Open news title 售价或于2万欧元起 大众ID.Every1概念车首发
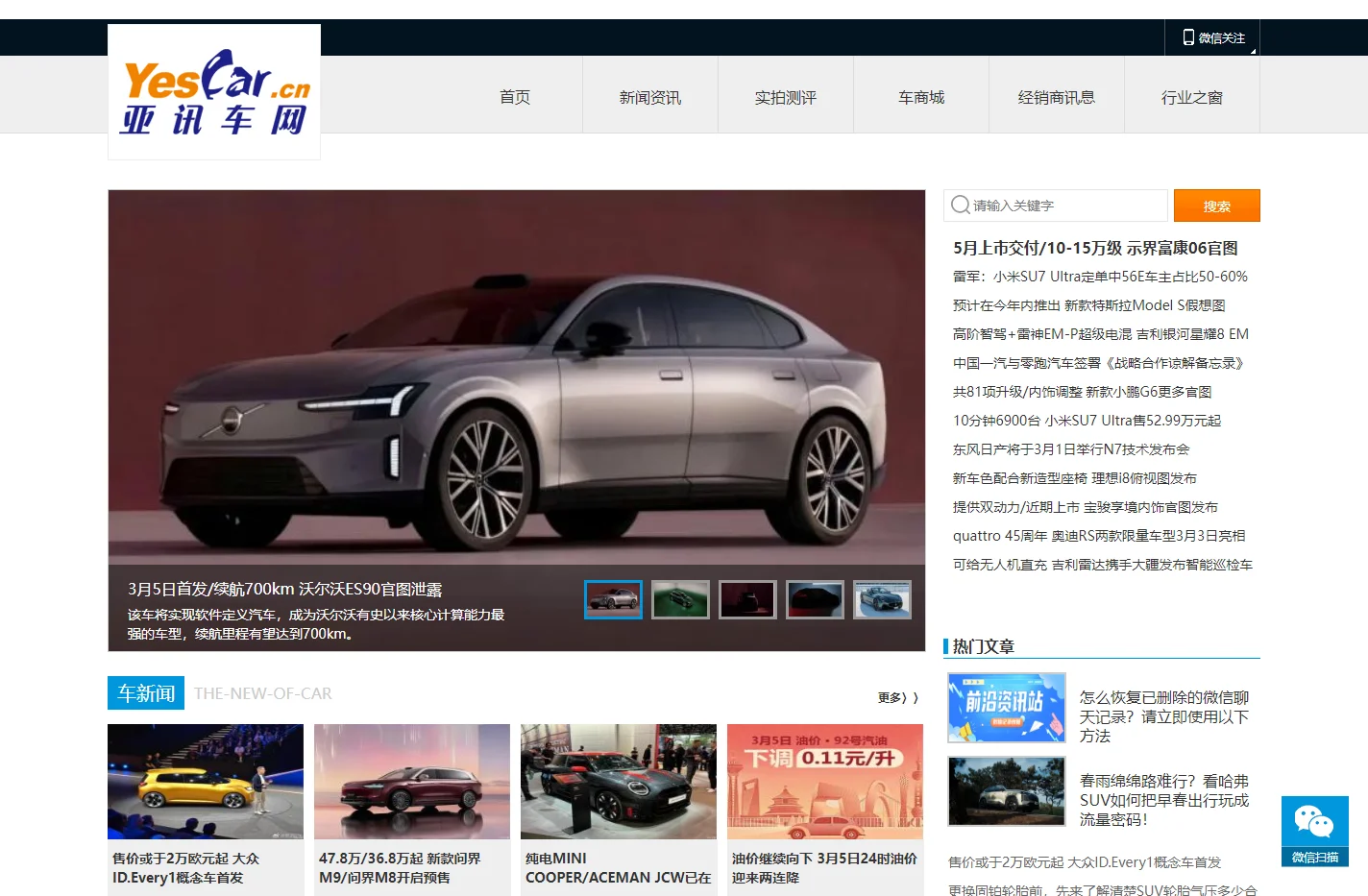This screenshot has width=1368, height=896. (185, 868)
